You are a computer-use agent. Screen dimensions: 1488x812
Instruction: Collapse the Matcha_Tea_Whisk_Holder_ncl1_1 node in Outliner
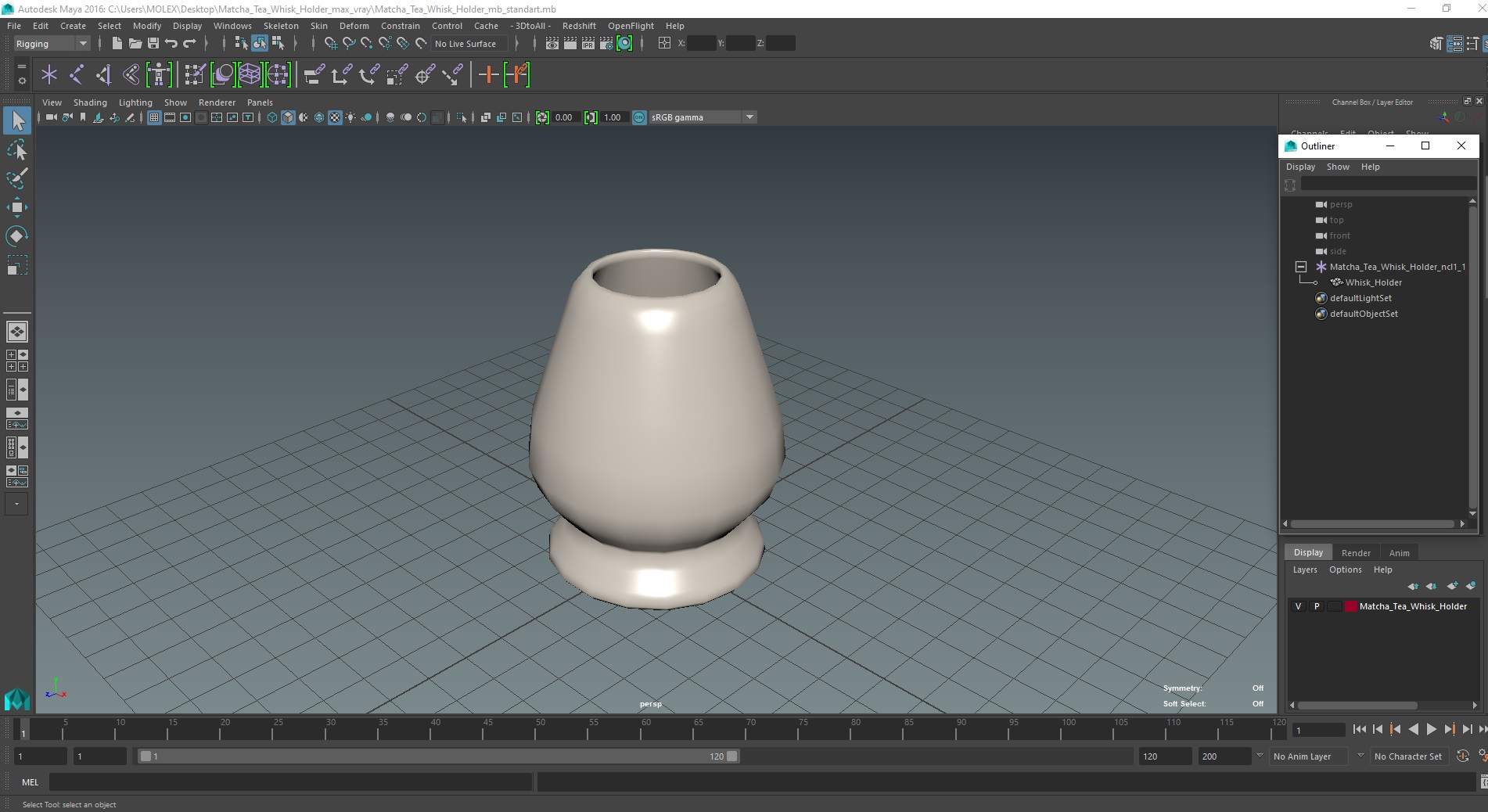(x=1300, y=267)
